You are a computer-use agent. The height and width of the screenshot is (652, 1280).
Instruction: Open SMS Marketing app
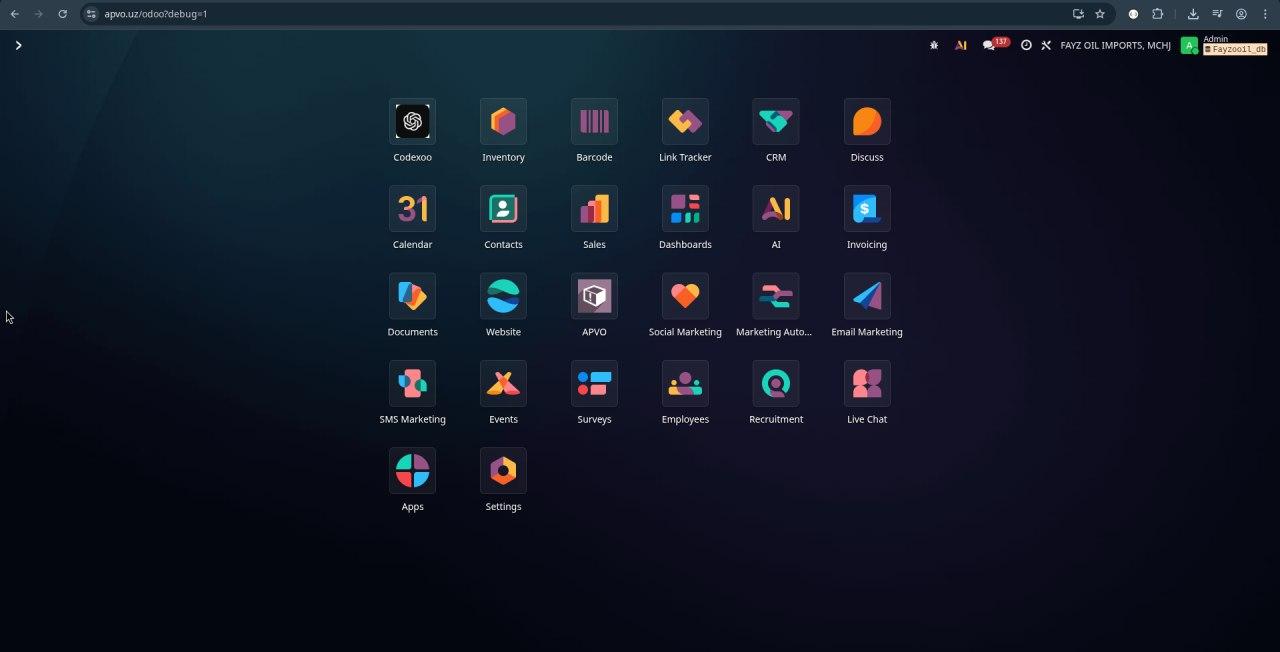pos(412,384)
